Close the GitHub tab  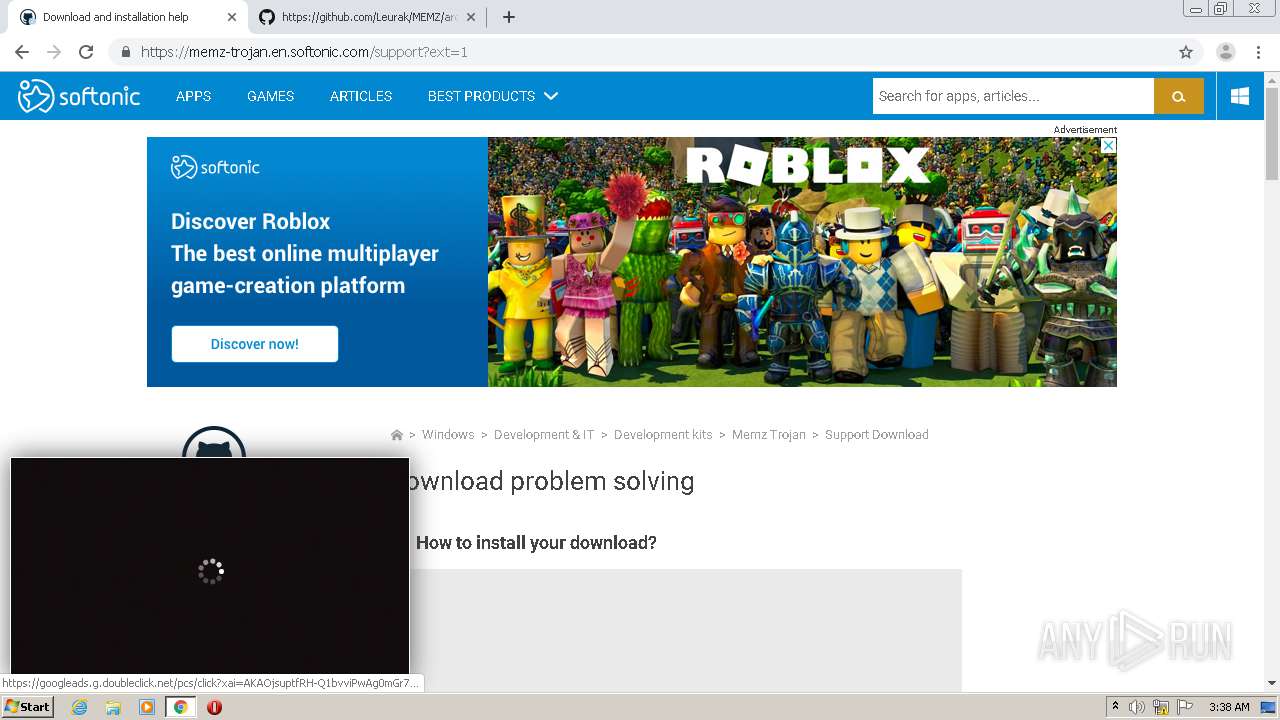coord(470,17)
